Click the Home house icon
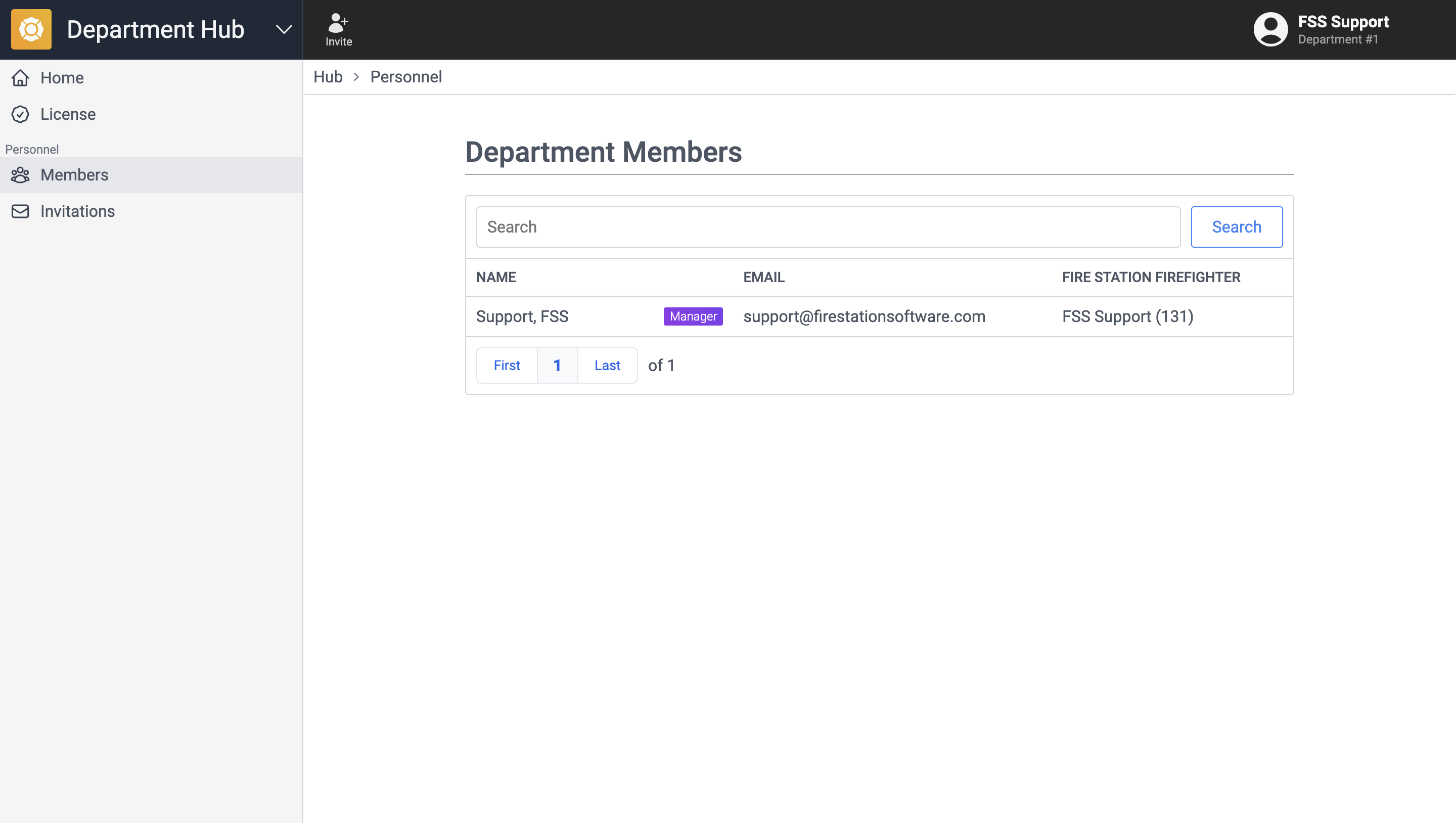 click(20, 78)
